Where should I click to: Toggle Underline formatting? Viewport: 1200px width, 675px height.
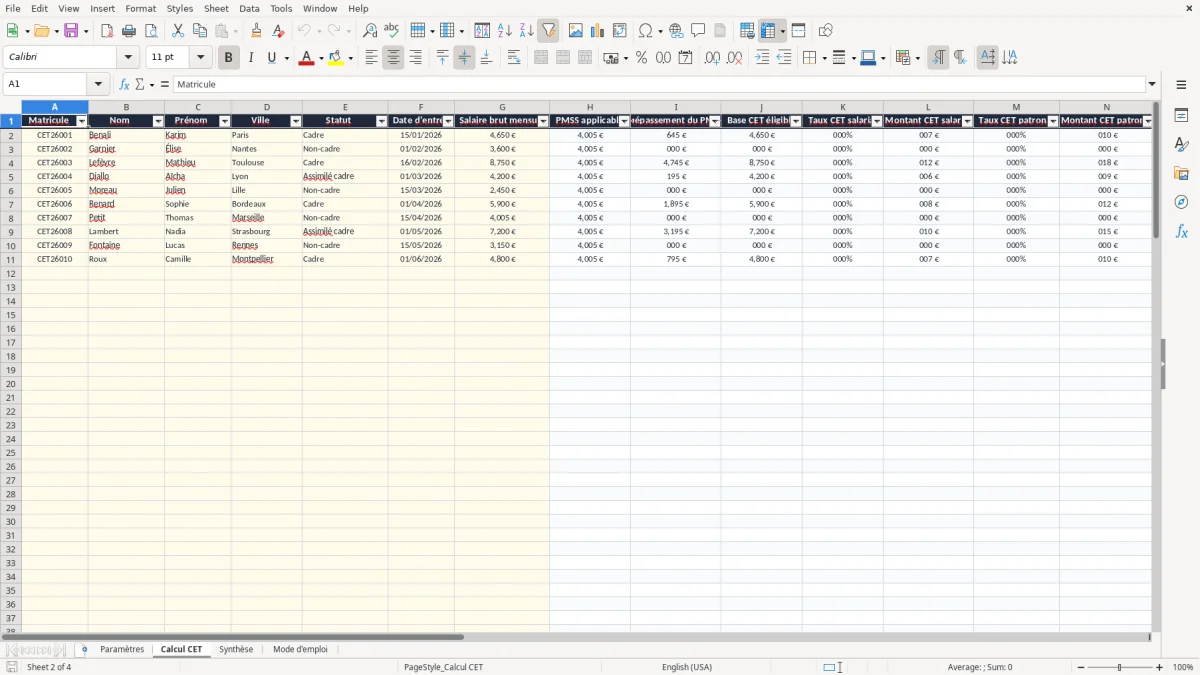[271, 58]
